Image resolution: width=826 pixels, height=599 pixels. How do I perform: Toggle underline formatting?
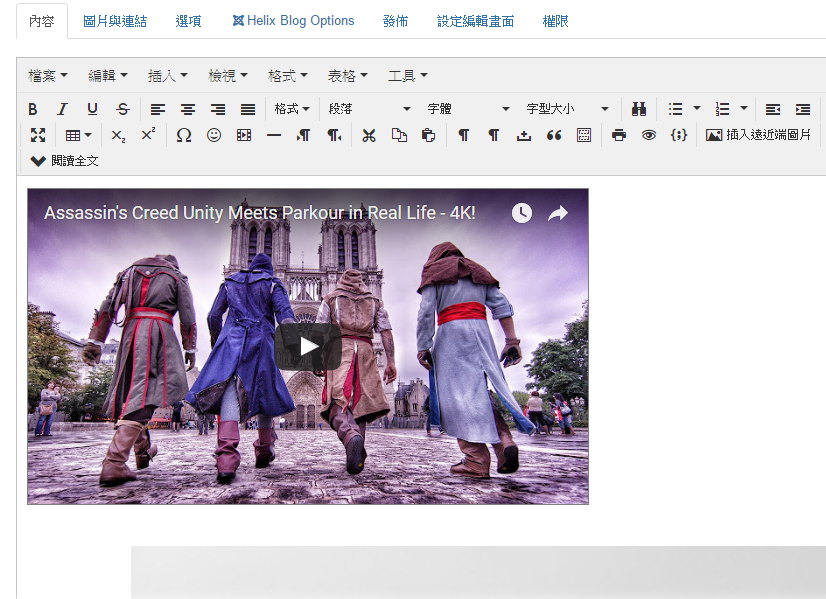point(92,109)
